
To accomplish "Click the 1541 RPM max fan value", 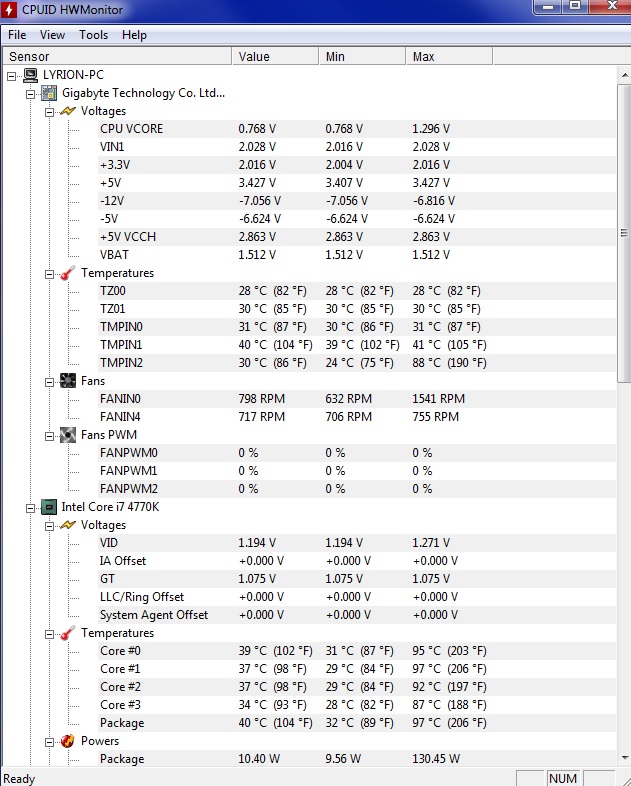I will coord(439,399).
